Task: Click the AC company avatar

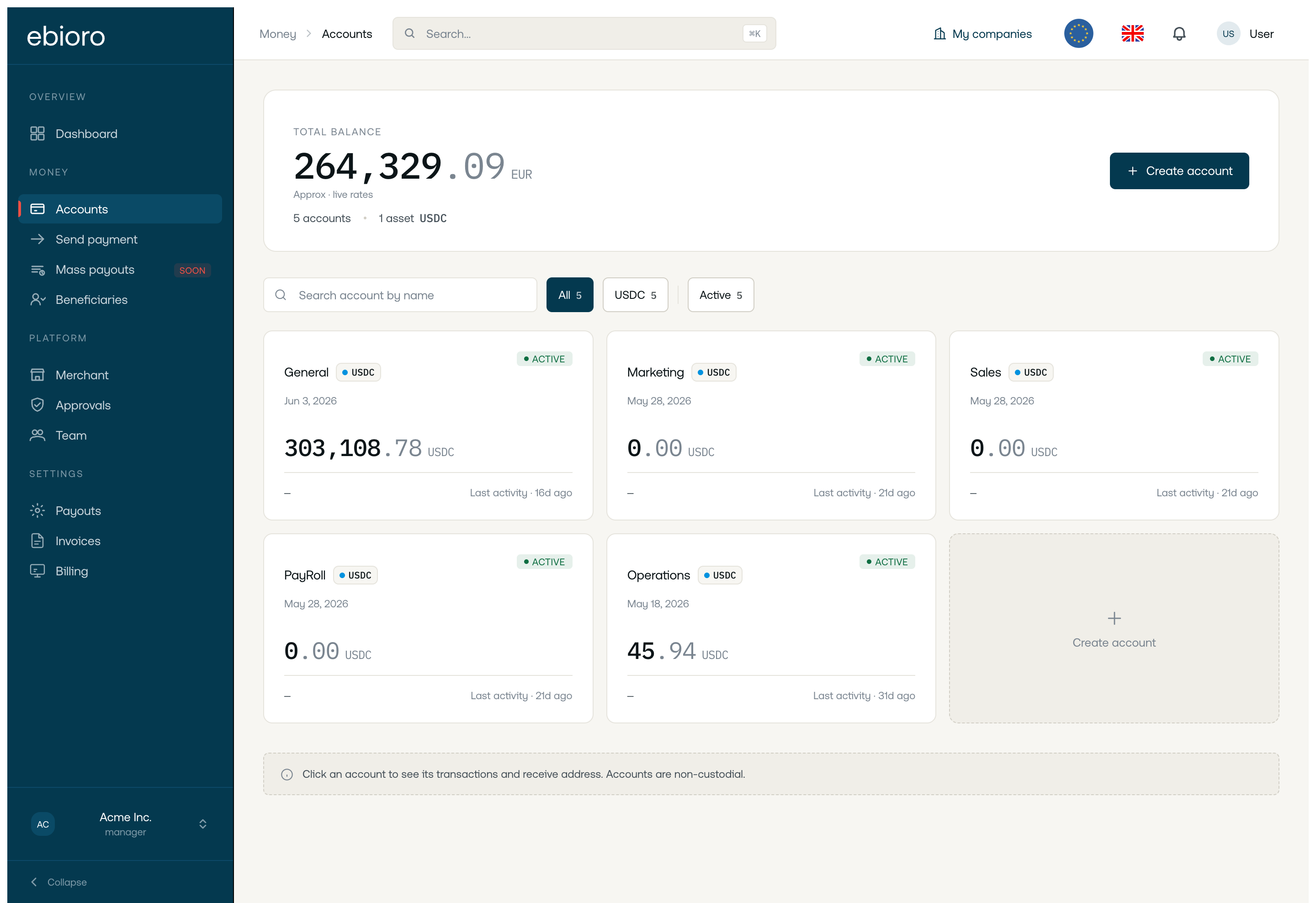Action: (x=43, y=824)
